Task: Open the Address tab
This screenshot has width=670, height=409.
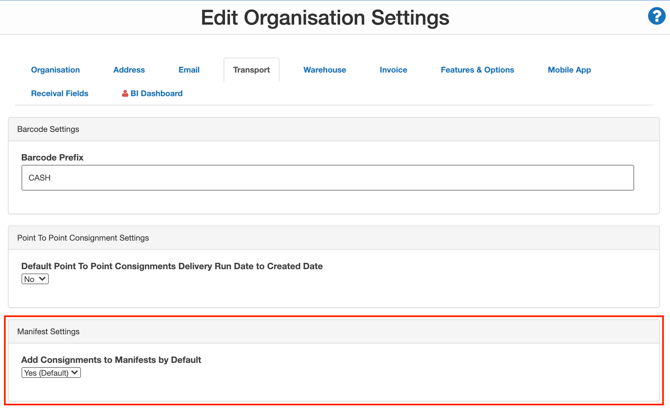Action: (129, 70)
